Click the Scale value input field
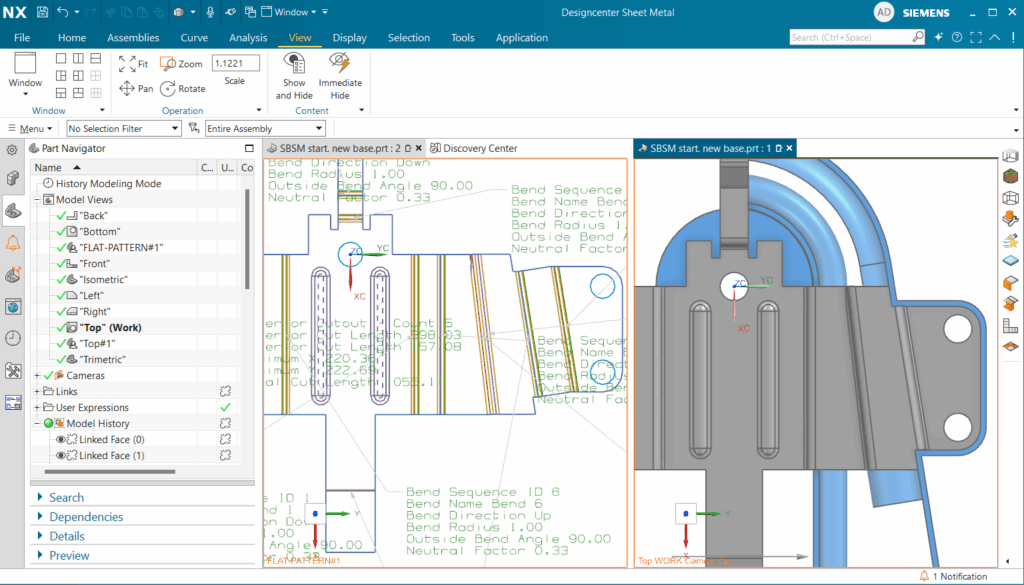The image size is (1024, 585). click(x=234, y=63)
